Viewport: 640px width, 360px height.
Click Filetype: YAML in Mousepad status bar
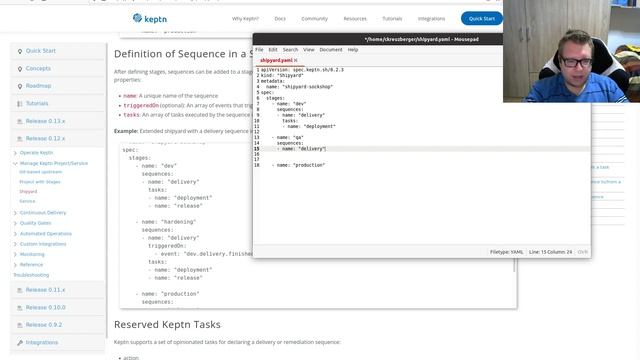(x=507, y=252)
